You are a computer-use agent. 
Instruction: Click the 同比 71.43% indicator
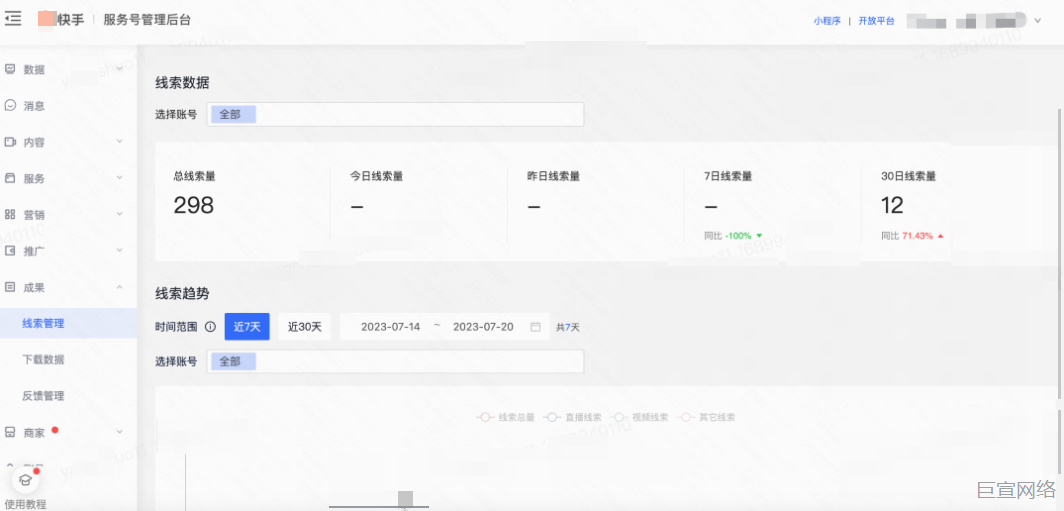click(912, 235)
